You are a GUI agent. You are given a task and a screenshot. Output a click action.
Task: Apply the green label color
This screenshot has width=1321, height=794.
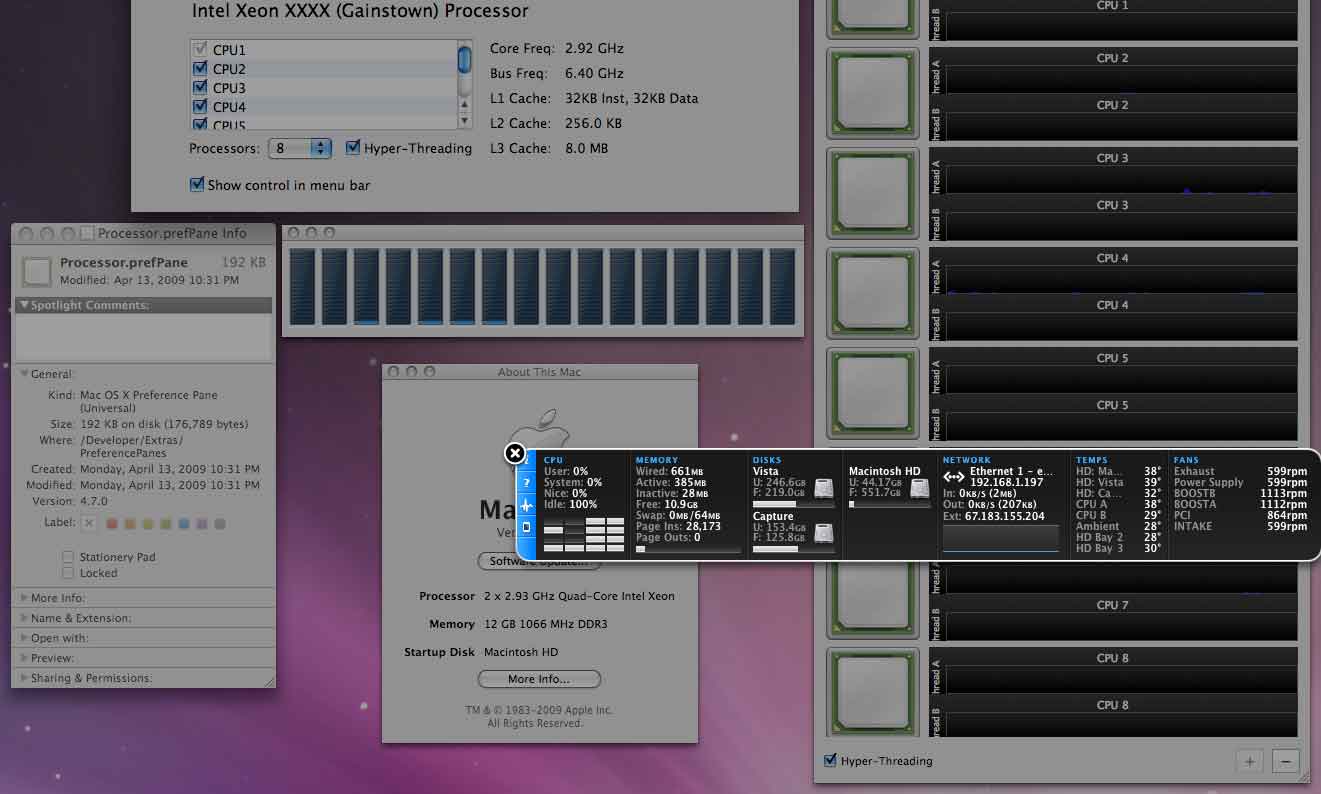(166, 523)
